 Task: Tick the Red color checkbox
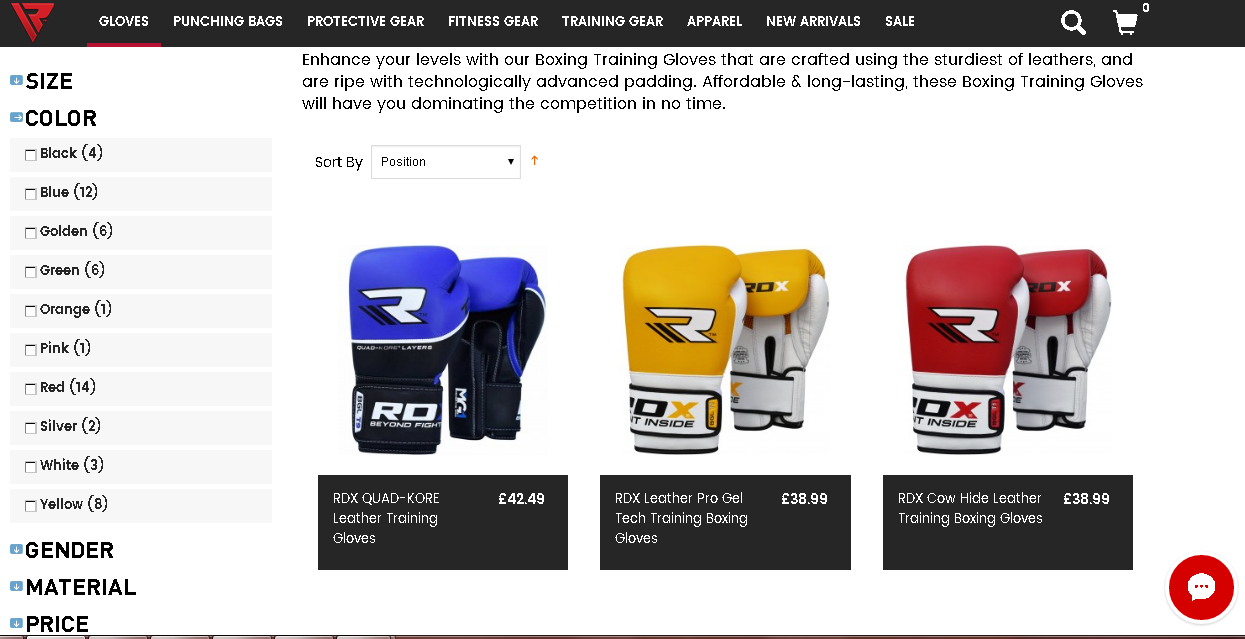tap(30, 389)
